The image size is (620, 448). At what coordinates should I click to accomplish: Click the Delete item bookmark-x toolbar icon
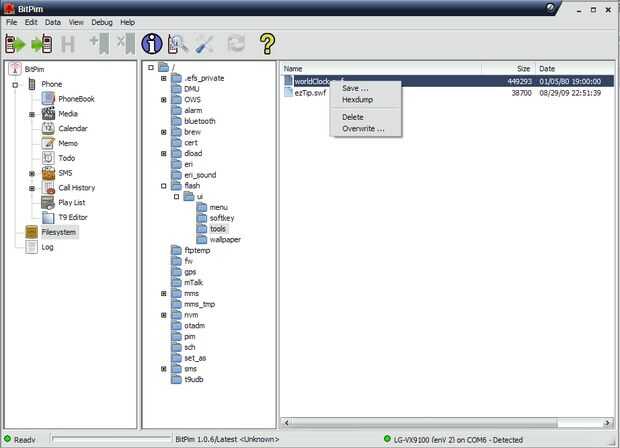[x=126, y=43]
